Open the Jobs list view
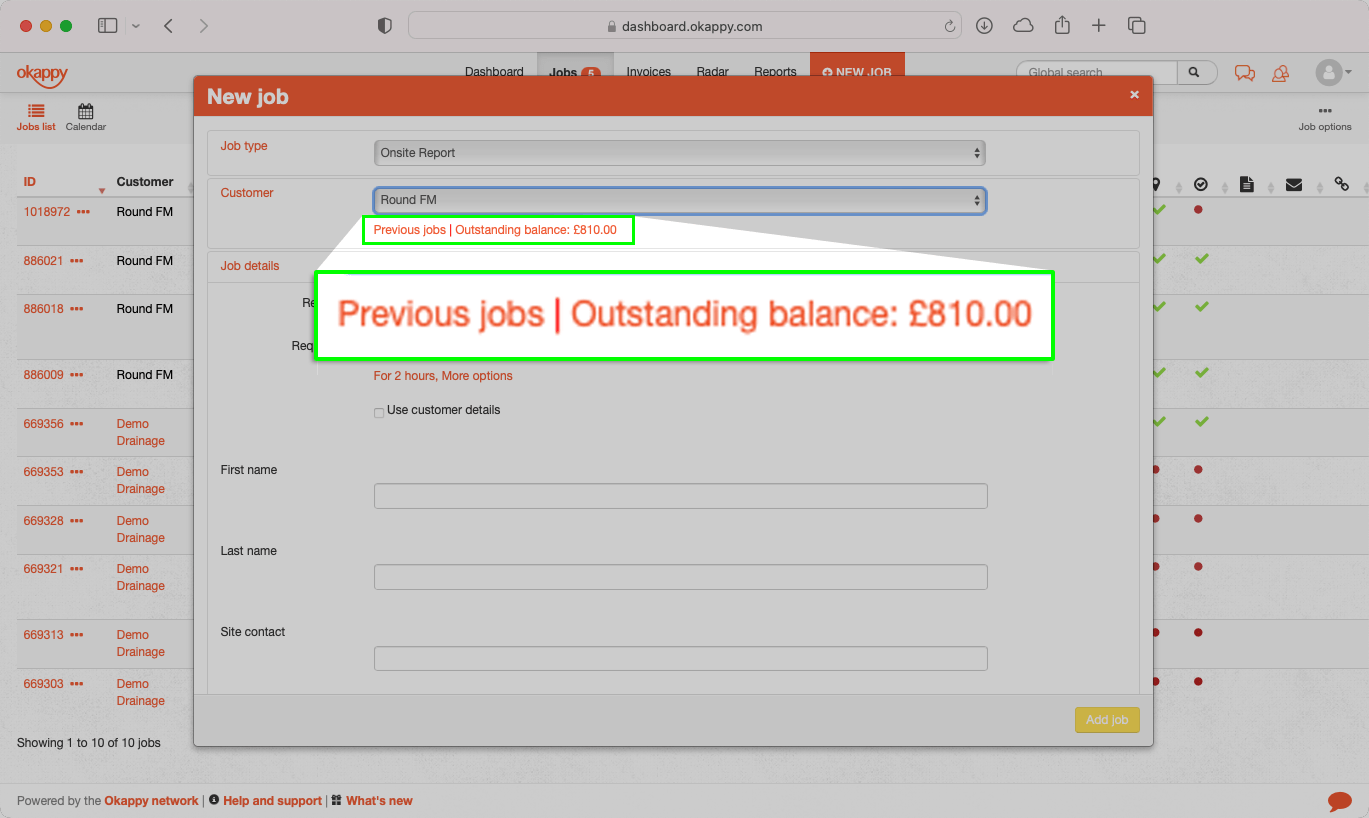Screen dimensions: 1369x818 [35, 115]
